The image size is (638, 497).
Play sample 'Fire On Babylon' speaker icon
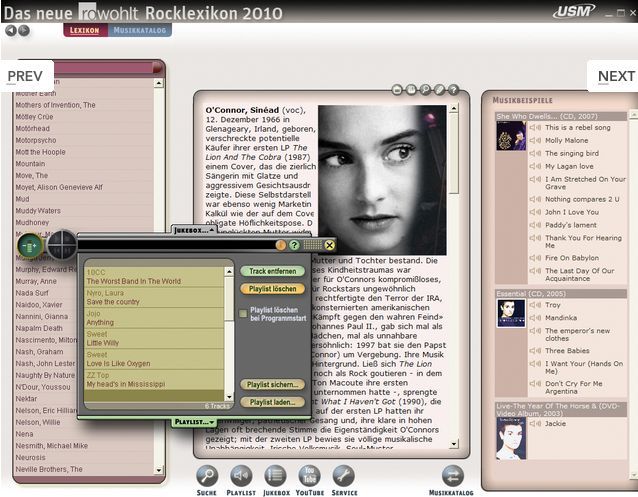coord(535,258)
